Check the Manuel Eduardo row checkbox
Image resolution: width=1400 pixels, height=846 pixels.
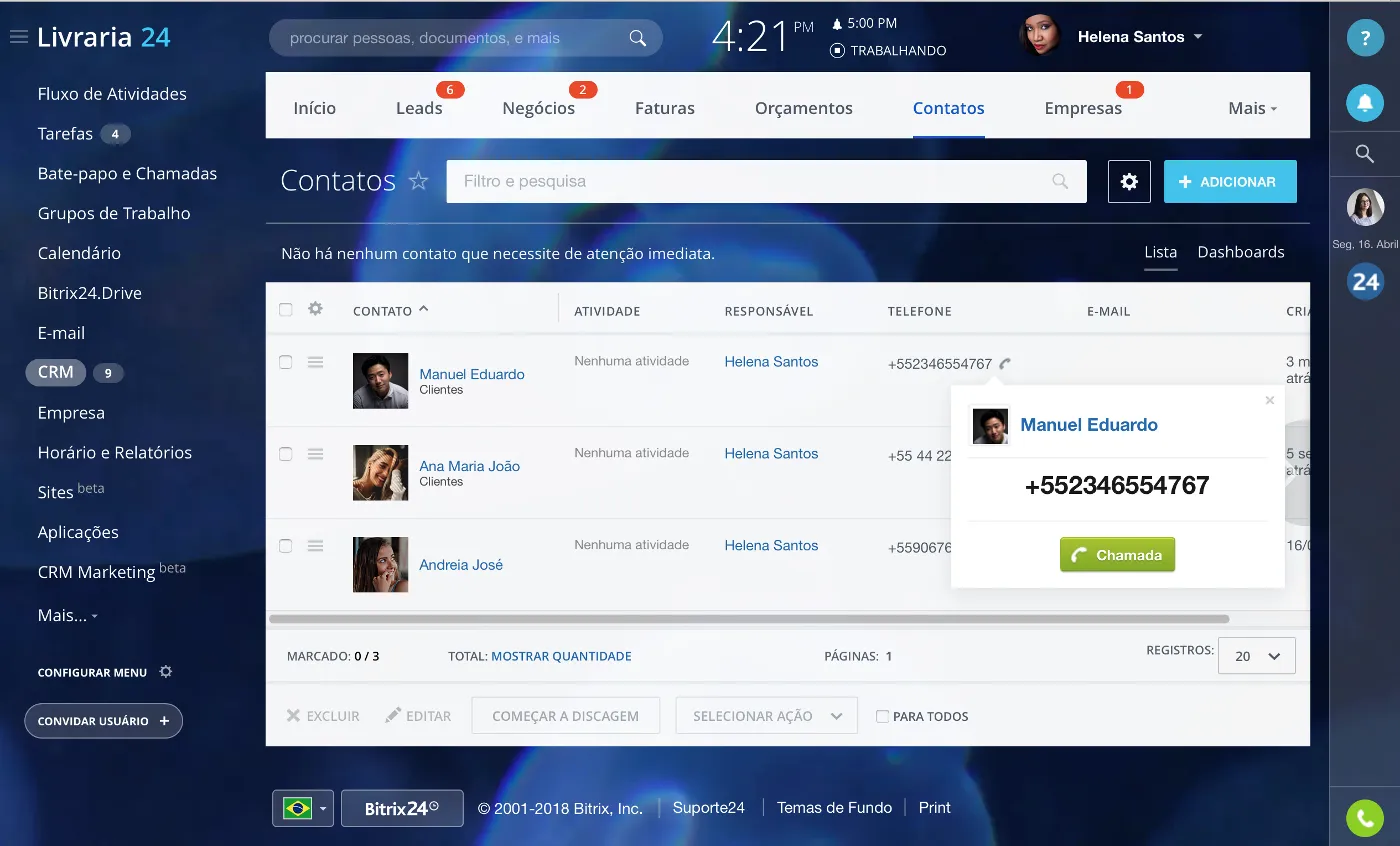coord(286,362)
